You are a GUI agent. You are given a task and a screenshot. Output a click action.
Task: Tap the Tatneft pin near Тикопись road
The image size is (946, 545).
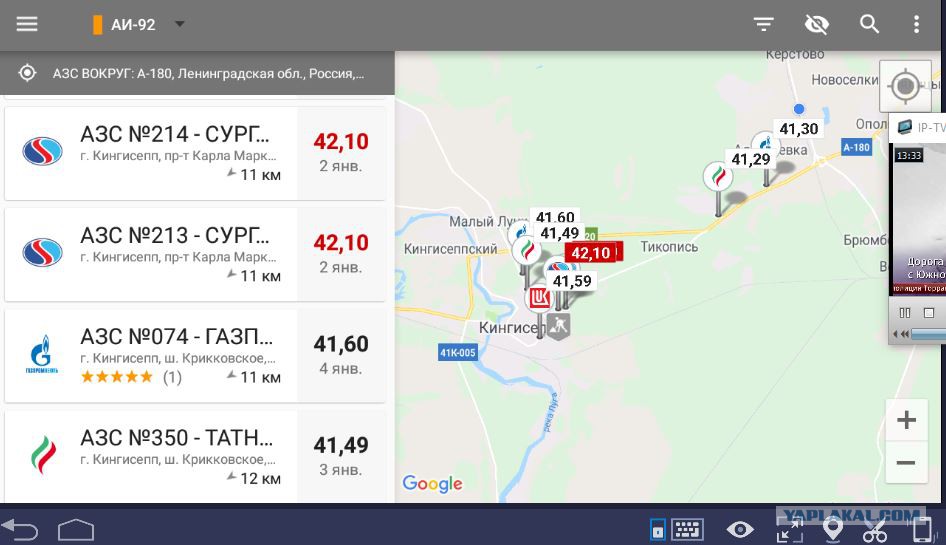point(718,177)
